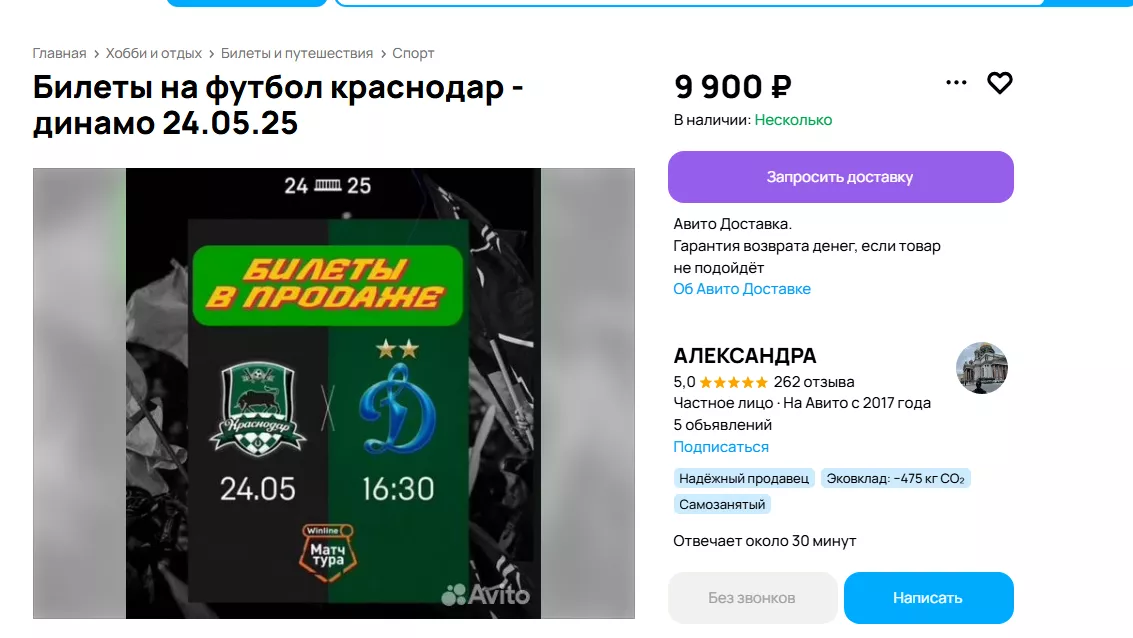Open Хобби и отдых breadcrumb category
Screen dimensions: 1133x638
pos(153,53)
